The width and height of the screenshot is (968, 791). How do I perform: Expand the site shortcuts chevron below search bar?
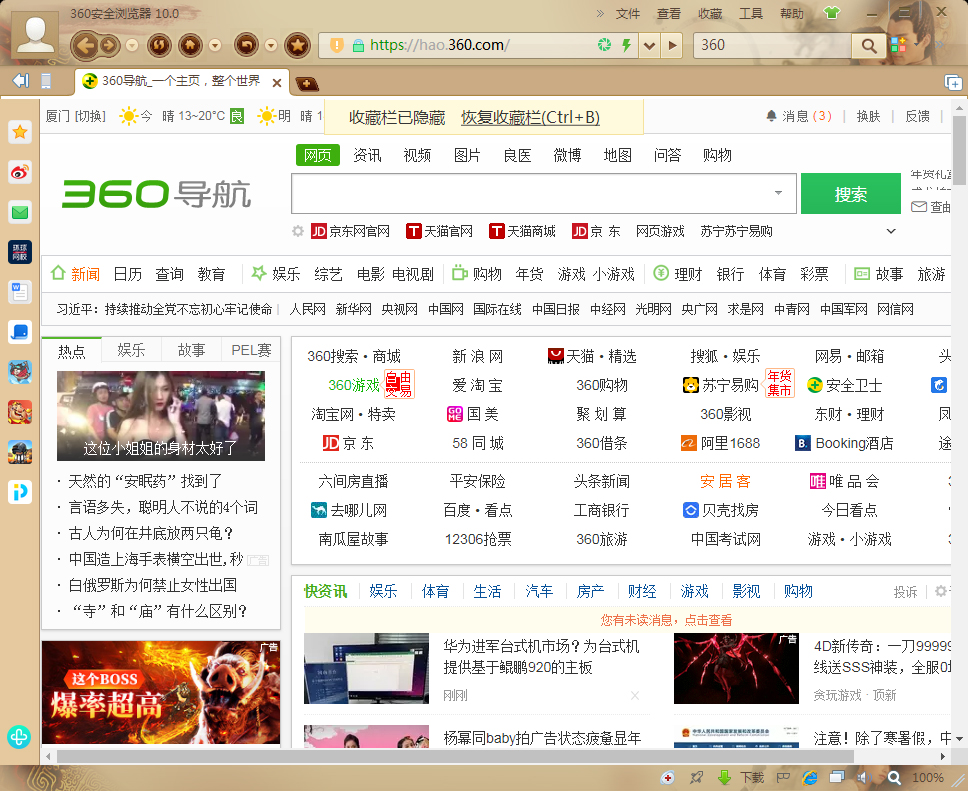coord(890,231)
